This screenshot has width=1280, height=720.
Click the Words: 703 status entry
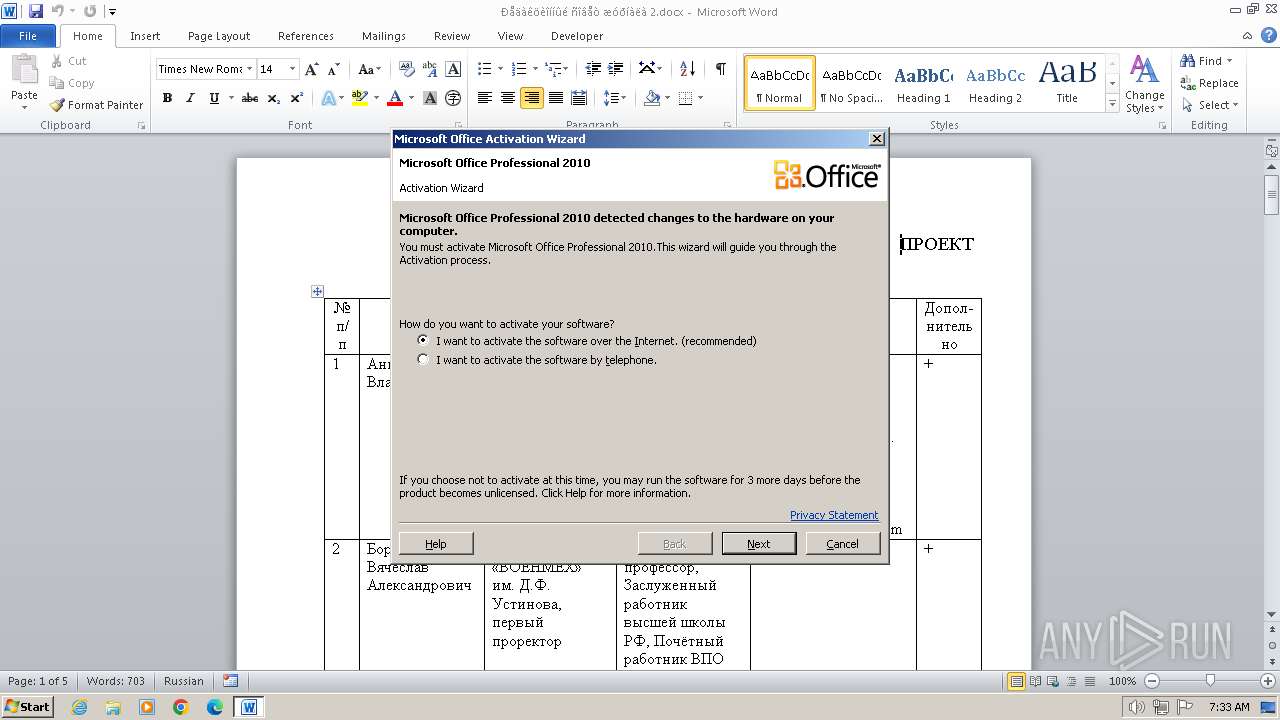pyautogui.click(x=116, y=681)
